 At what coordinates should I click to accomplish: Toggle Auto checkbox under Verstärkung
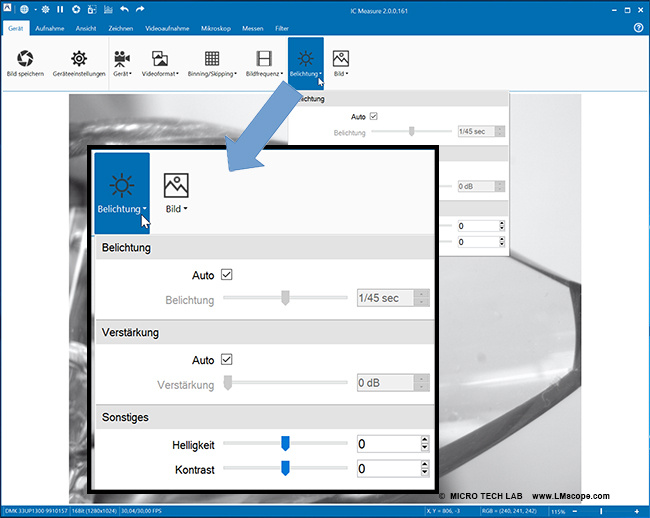(227, 360)
